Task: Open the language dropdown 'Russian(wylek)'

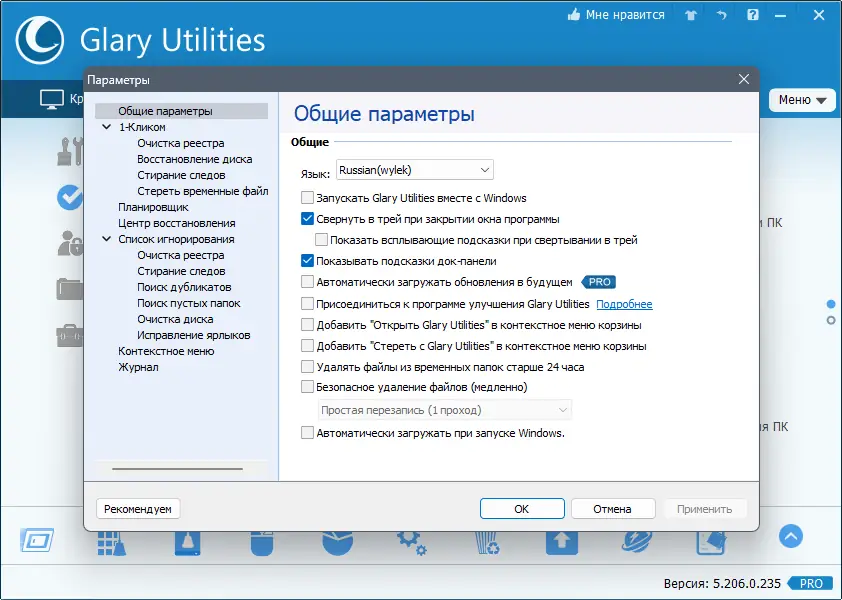Action: [x=415, y=170]
